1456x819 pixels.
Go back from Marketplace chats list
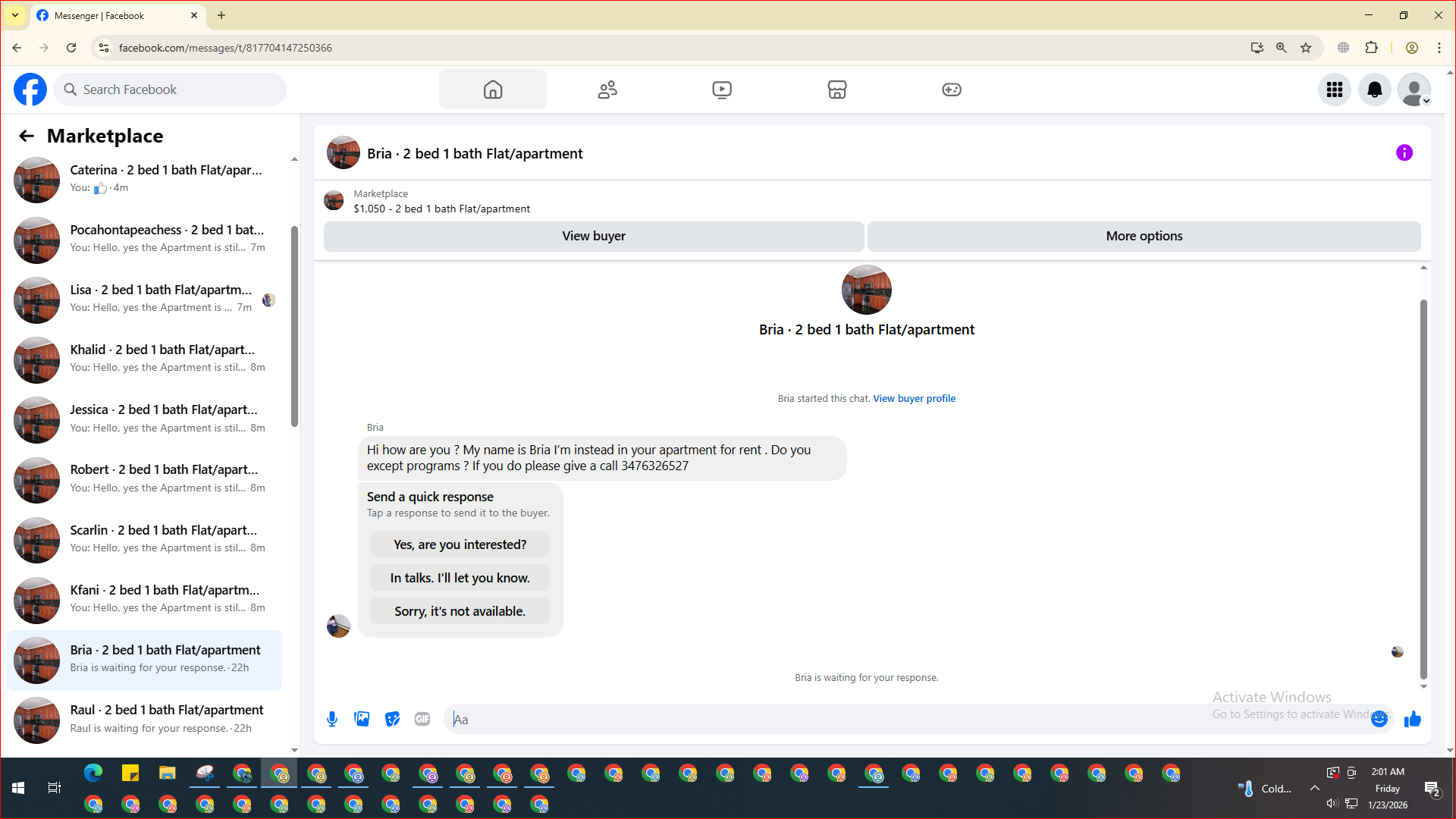click(27, 136)
